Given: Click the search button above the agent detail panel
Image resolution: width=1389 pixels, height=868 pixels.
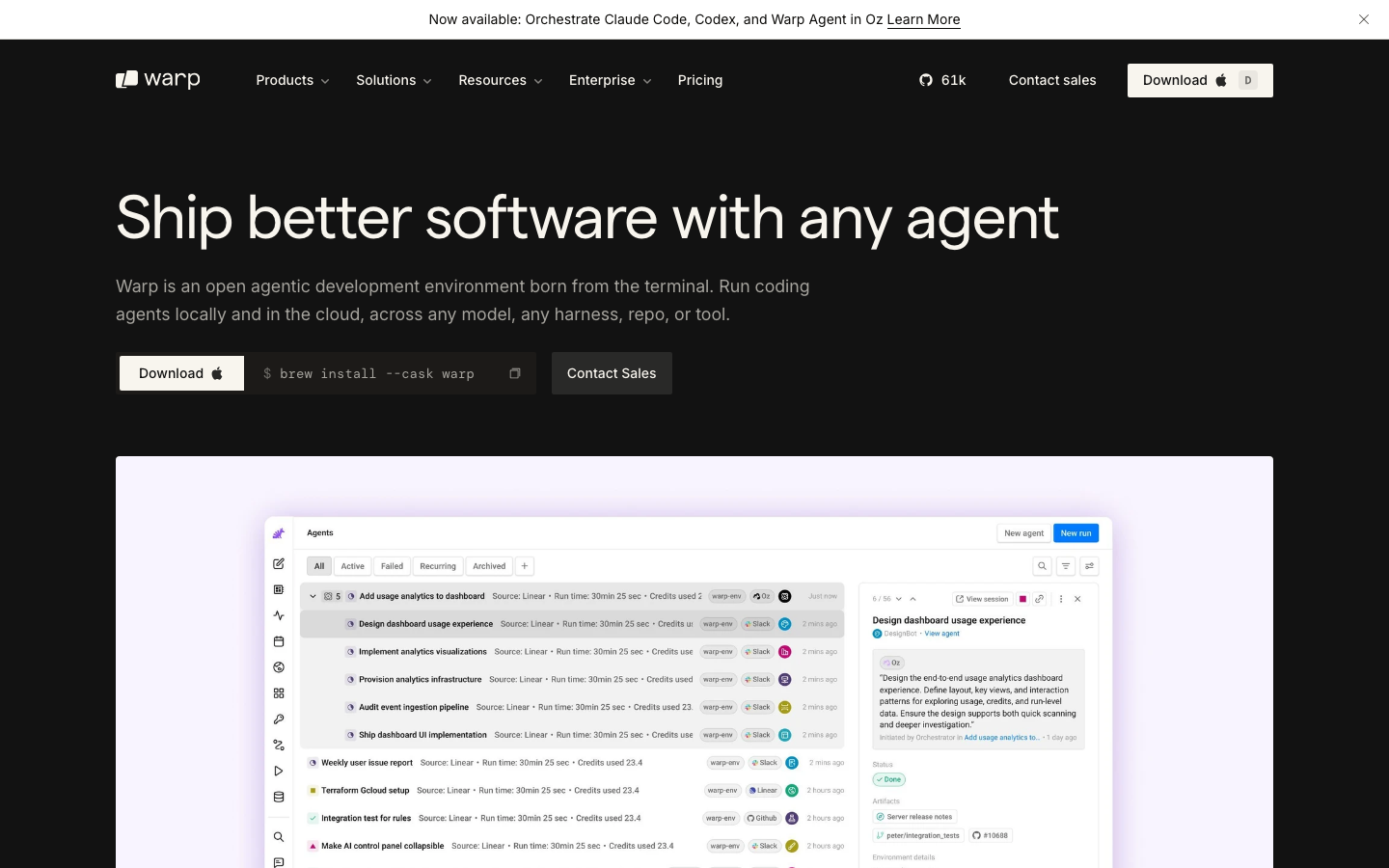Looking at the screenshot, I should (x=1042, y=566).
